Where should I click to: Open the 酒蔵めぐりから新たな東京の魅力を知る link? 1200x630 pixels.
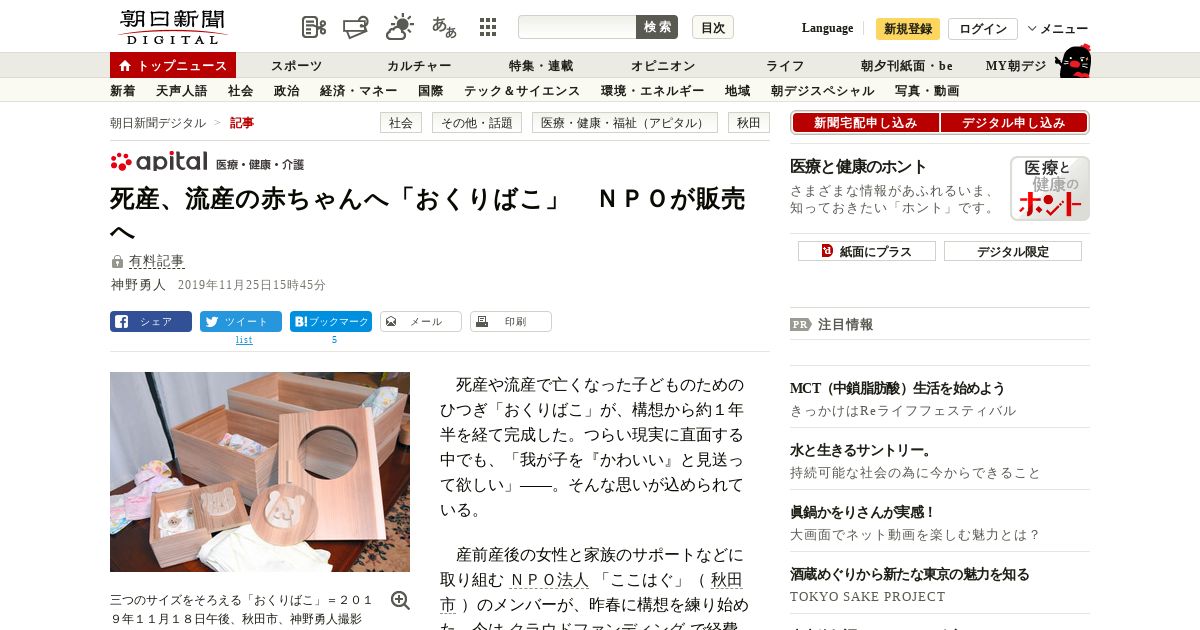point(910,574)
